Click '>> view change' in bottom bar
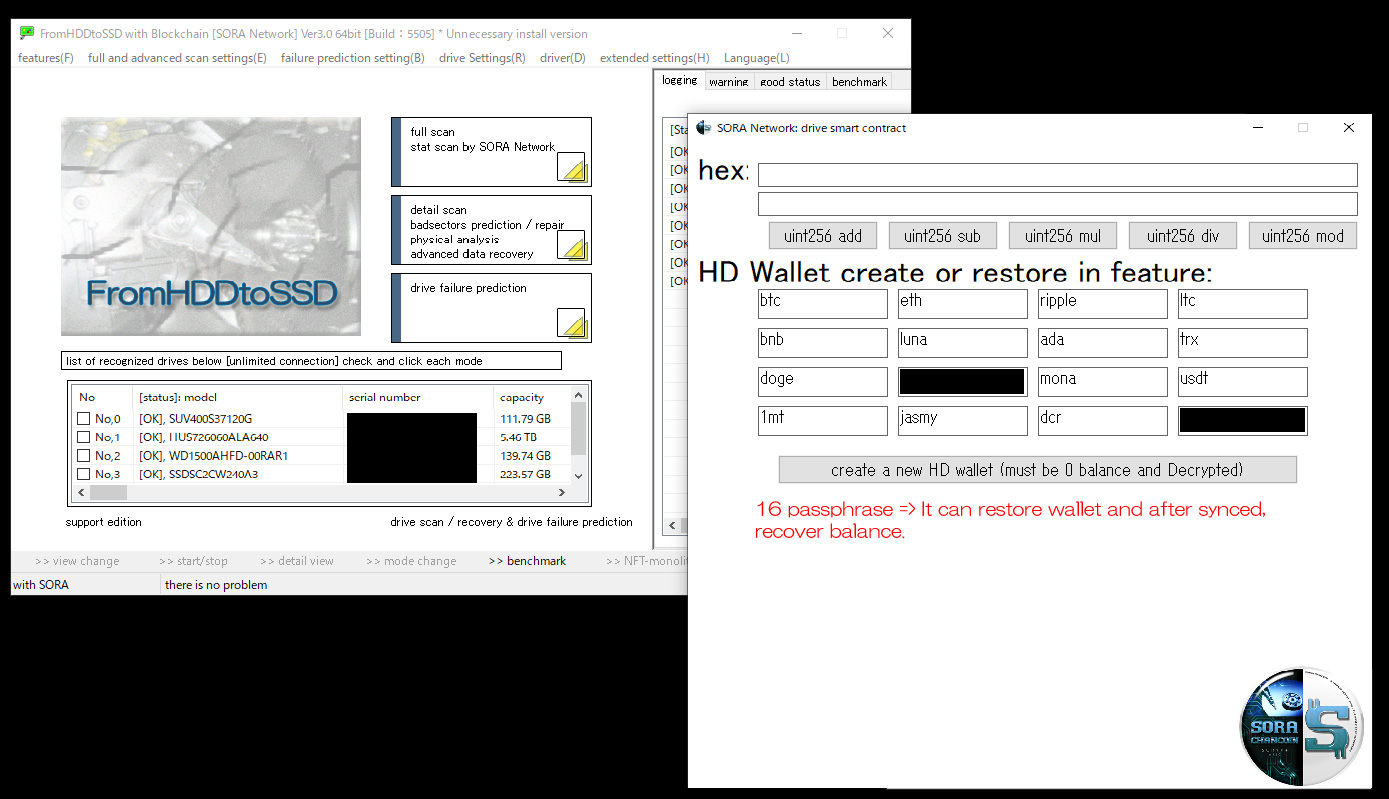Image resolution: width=1389 pixels, height=799 pixels. 77,561
